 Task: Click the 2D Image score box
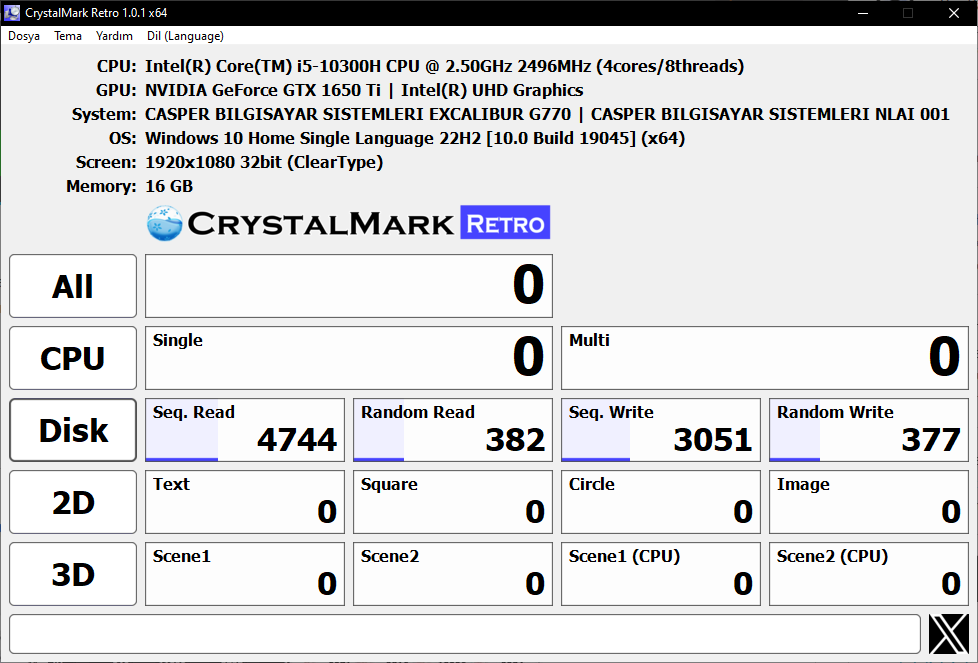click(x=869, y=502)
